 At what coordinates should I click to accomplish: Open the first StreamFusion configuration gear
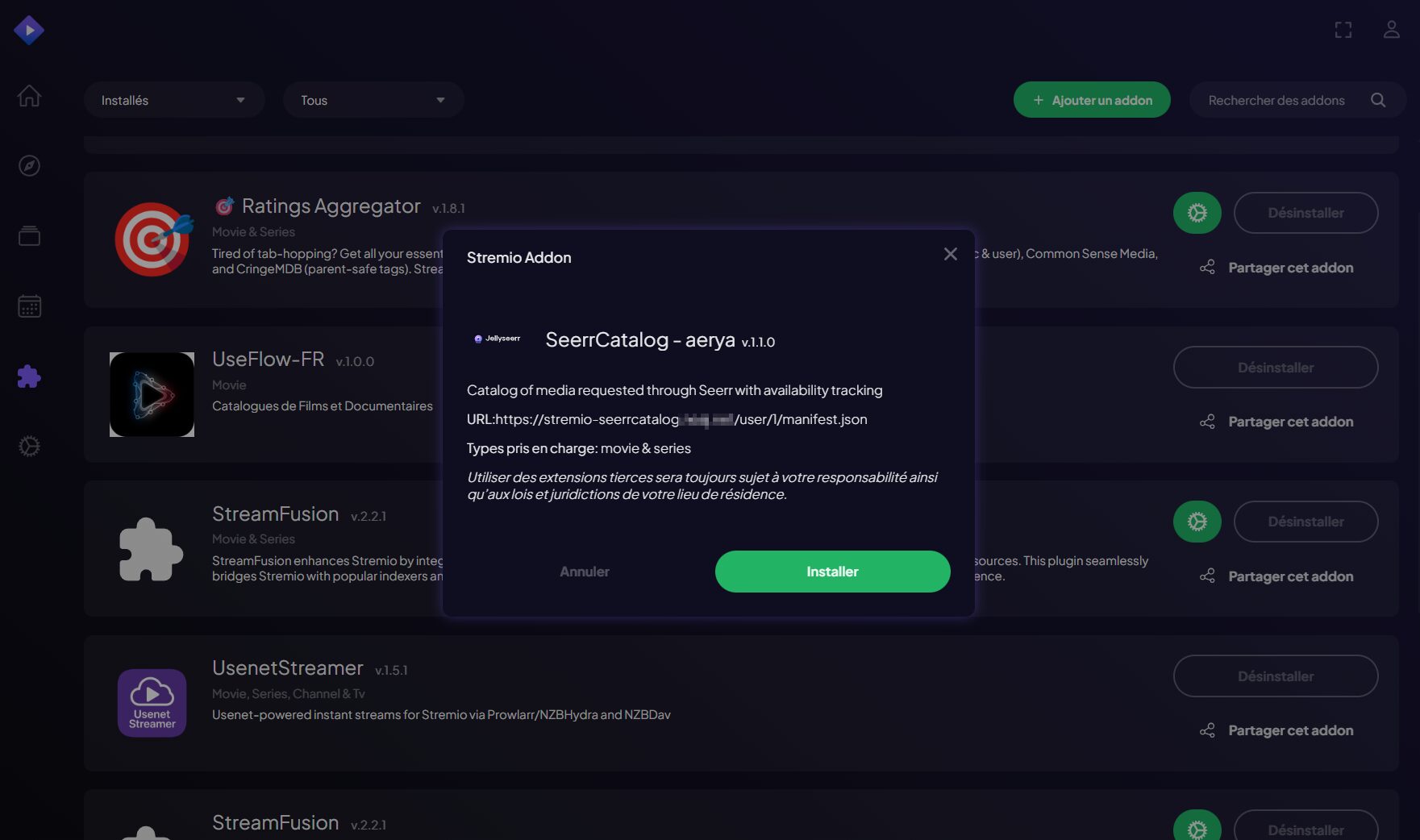[x=1197, y=522]
